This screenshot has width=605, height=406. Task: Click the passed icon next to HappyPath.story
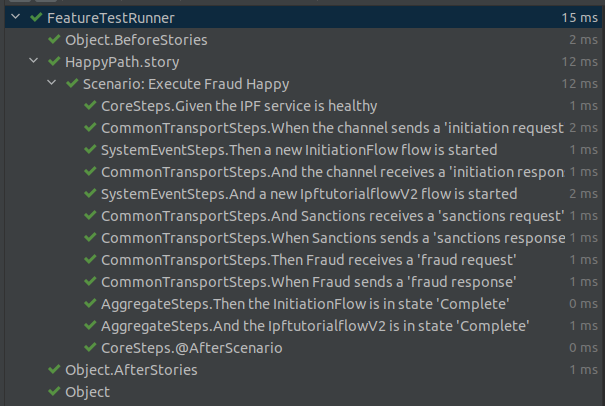point(54,62)
